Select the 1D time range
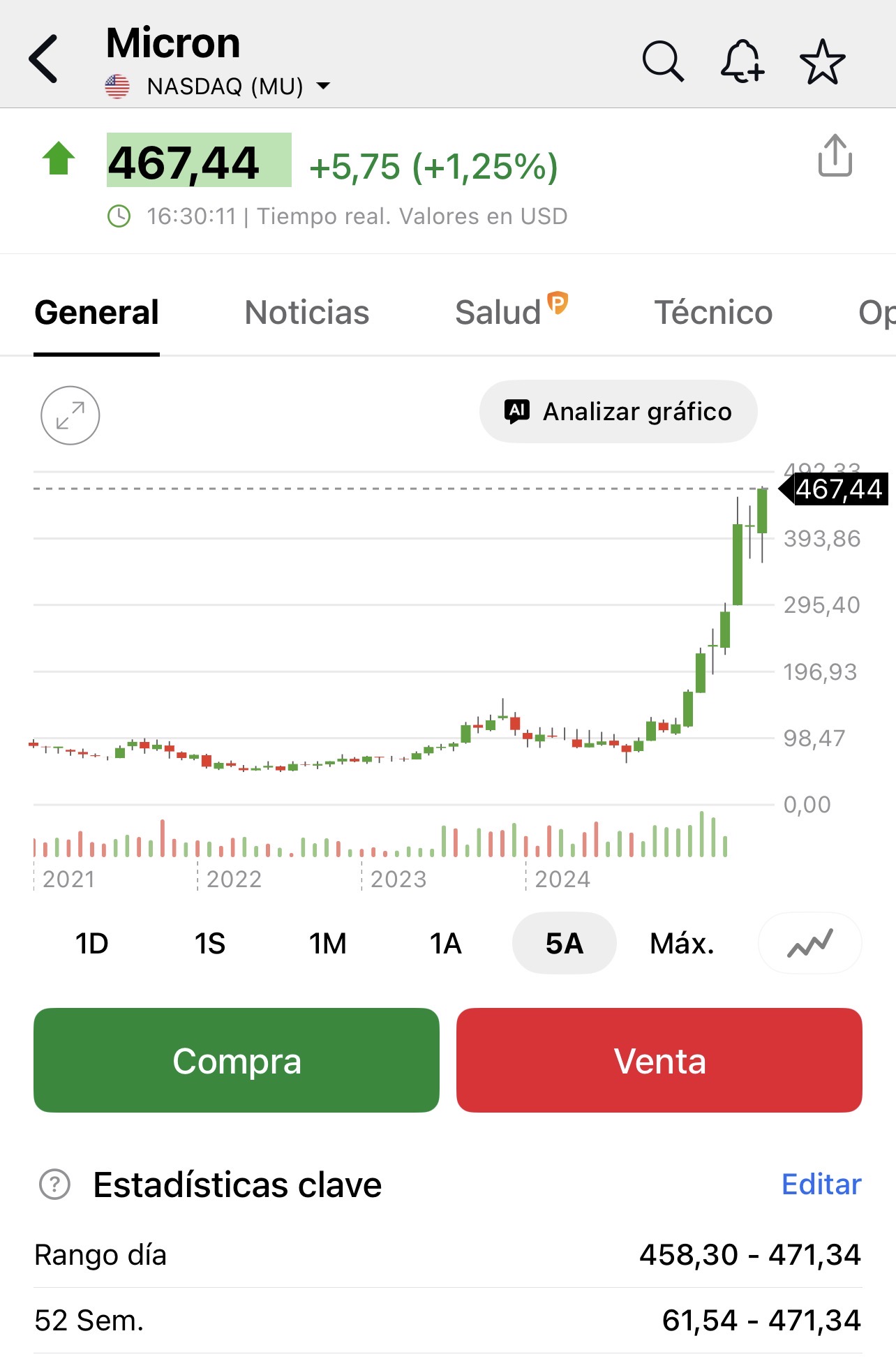Viewport: 896px width, 1359px height. [x=91, y=944]
